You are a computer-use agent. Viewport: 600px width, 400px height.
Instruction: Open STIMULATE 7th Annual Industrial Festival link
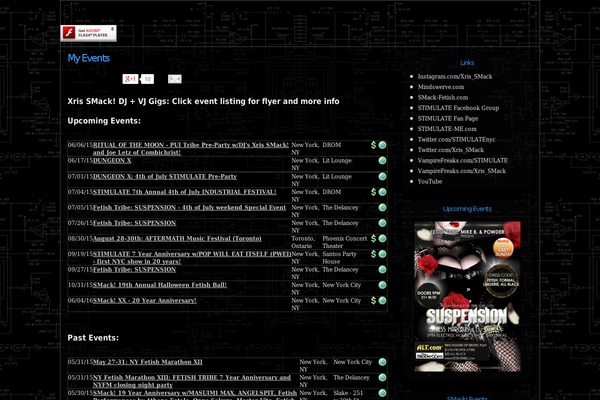point(184,192)
